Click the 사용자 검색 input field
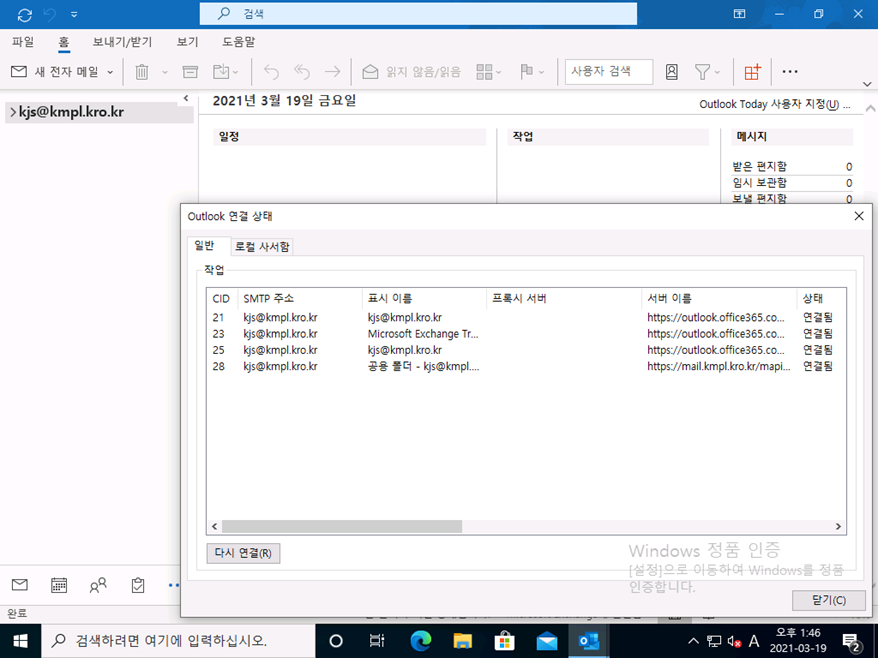The width and height of the screenshot is (878, 658). point(609,72)
